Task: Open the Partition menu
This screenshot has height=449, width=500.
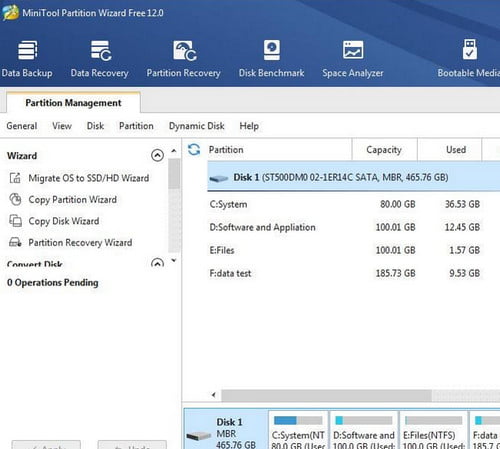Action: coord(136,126)
